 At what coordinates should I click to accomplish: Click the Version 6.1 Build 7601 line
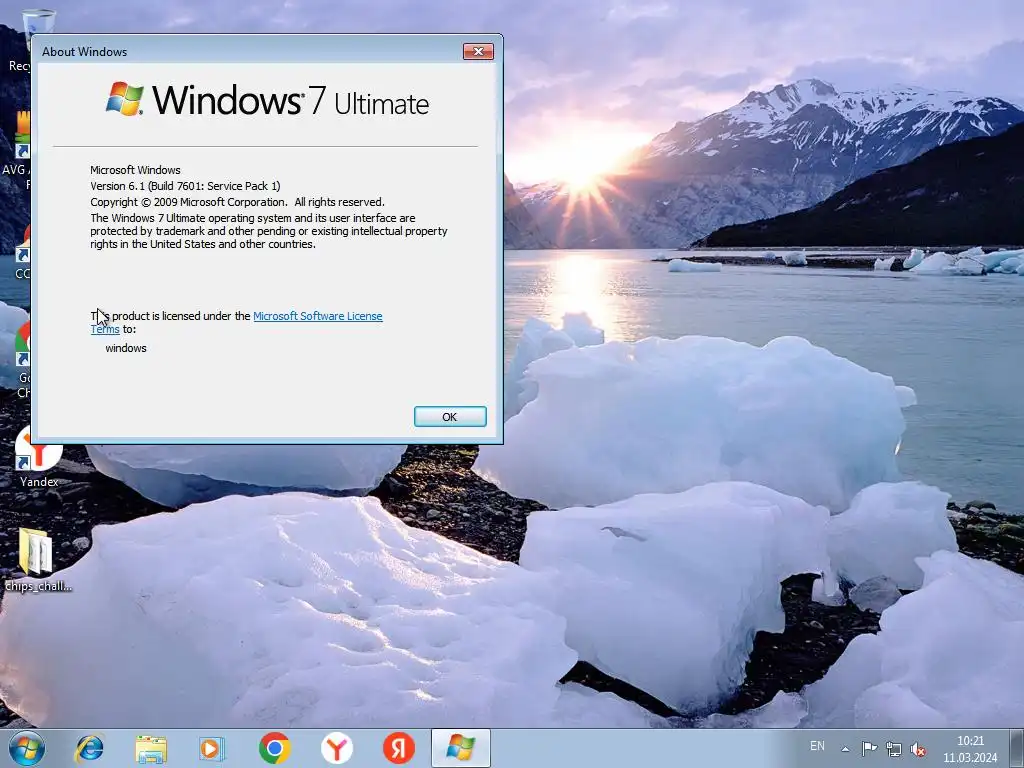(x=185, y=186)
